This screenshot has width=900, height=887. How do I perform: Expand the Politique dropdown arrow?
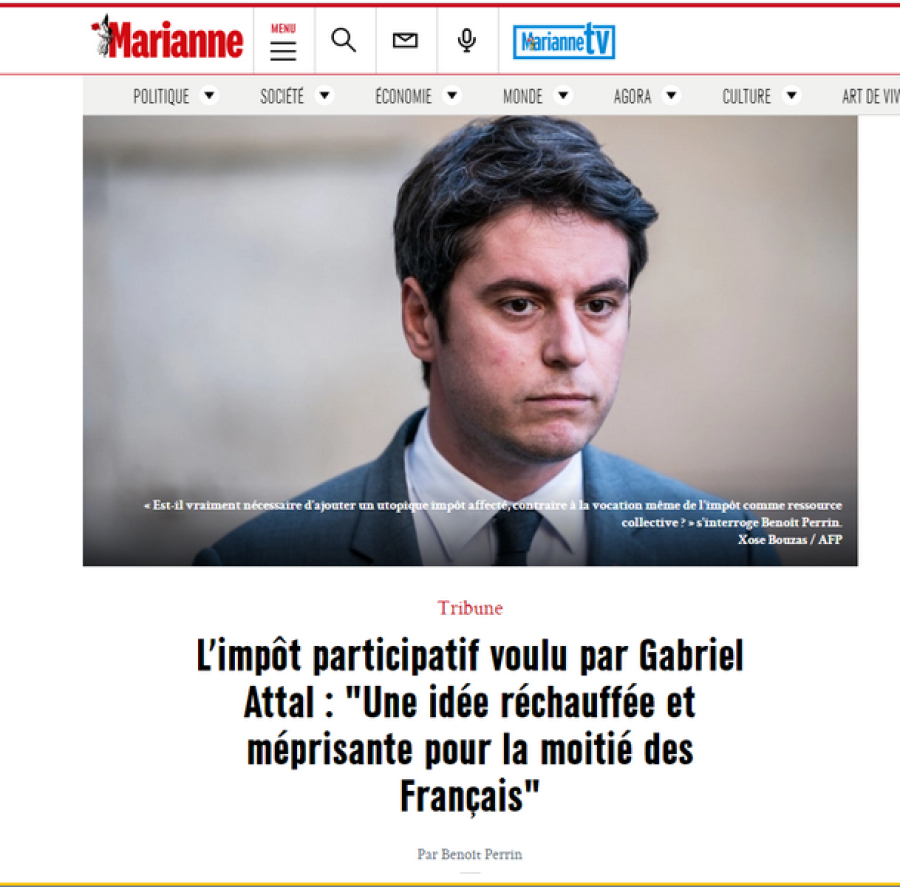coord(210,95)
